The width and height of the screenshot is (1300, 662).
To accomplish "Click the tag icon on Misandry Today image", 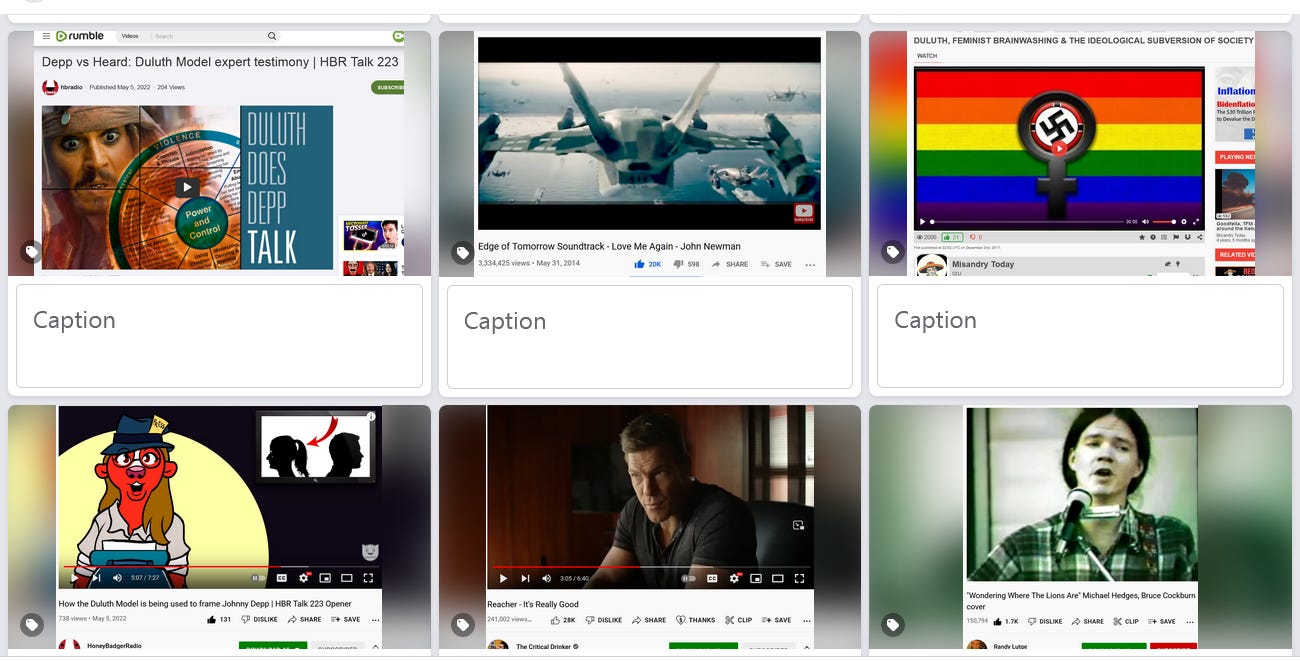I will click(893, 252).
